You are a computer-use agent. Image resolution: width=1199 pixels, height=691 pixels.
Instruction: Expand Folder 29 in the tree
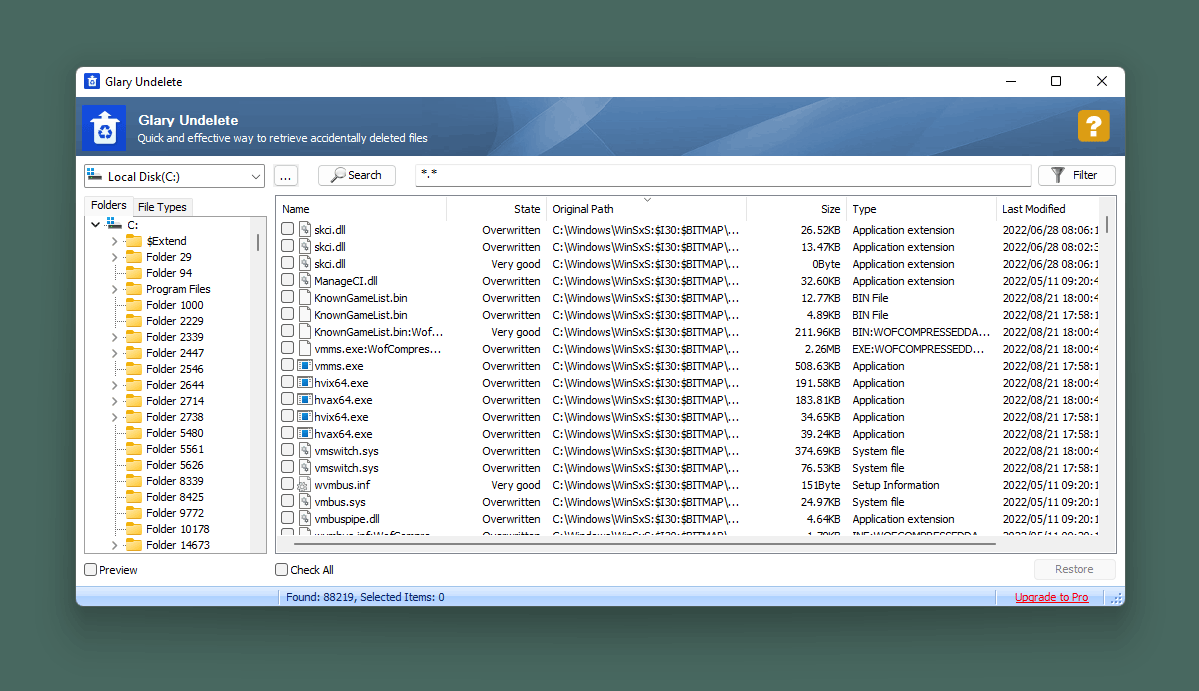point(115,257)
